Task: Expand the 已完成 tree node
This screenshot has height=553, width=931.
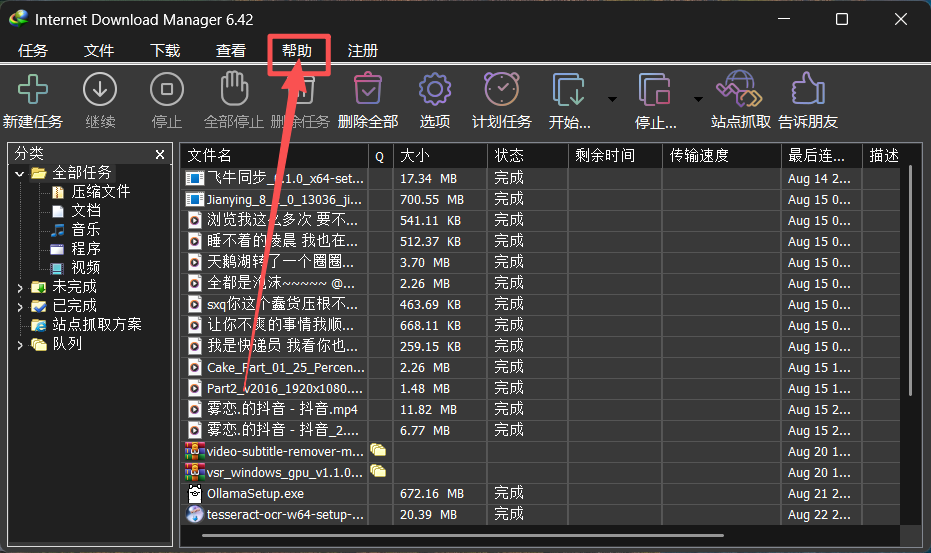Action: [x=20, y=307]
